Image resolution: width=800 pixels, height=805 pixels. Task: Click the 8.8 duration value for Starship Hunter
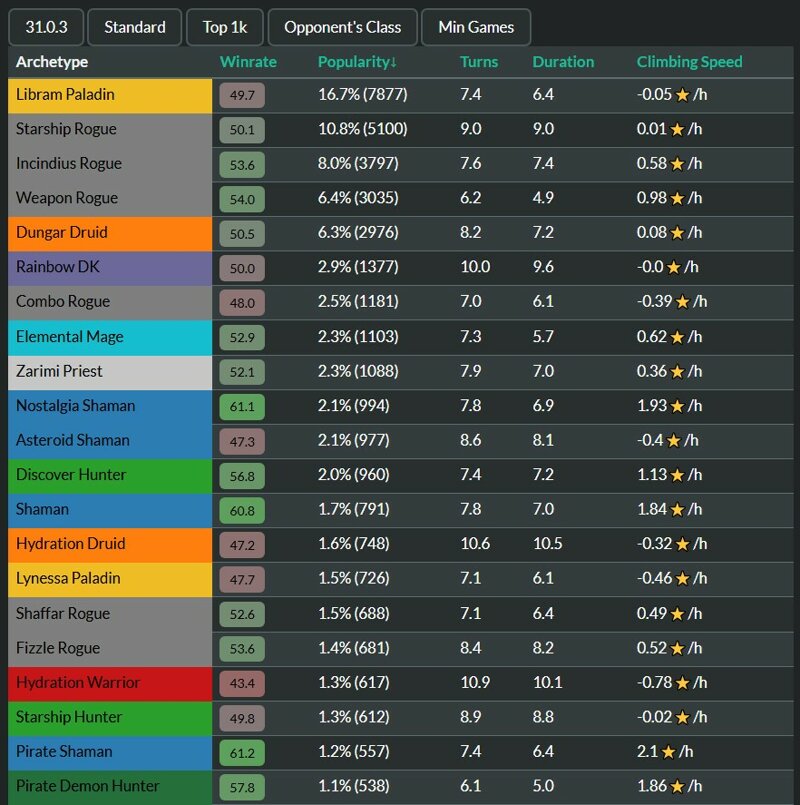pyautogui.click(x=543, y=717)
